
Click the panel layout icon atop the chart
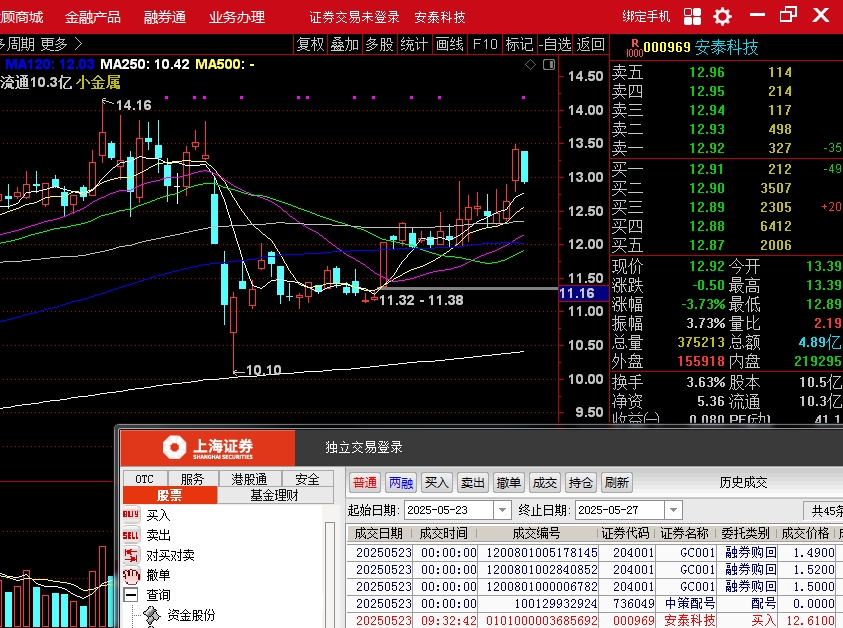tap(549, 65)
